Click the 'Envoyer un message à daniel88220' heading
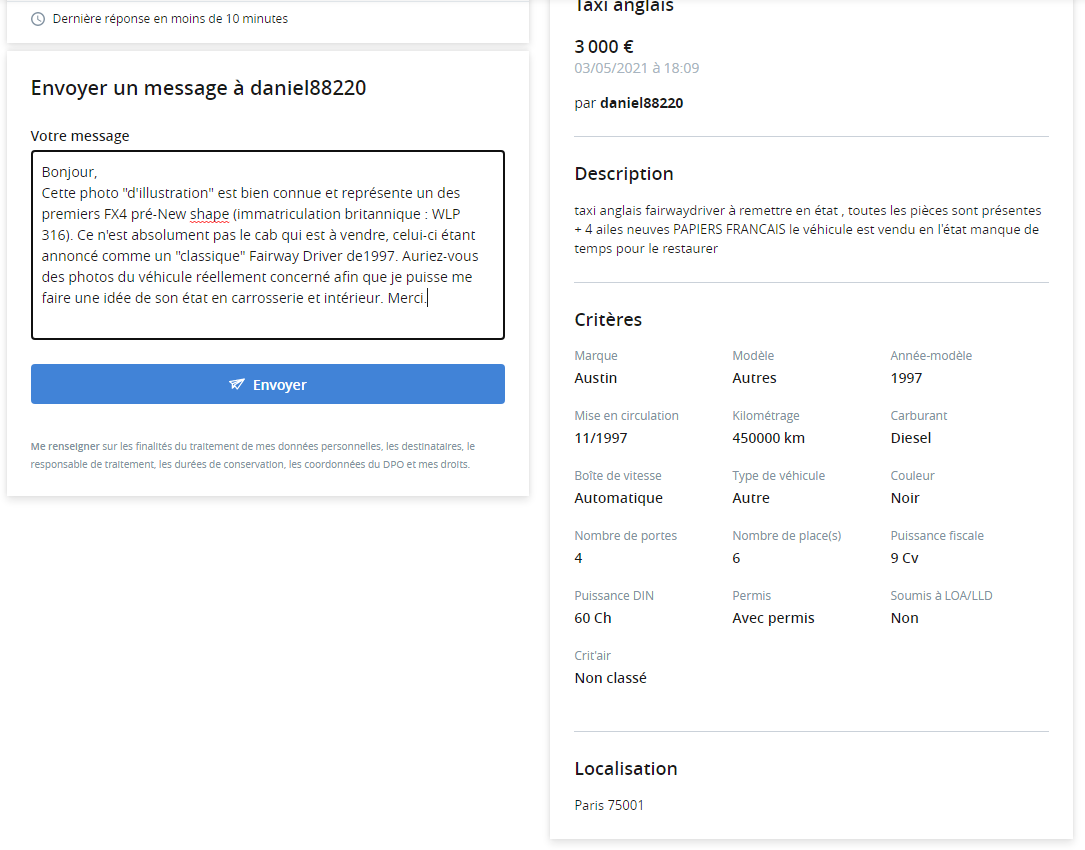This screenshot has height=850, width=1085. click(198, 88)
